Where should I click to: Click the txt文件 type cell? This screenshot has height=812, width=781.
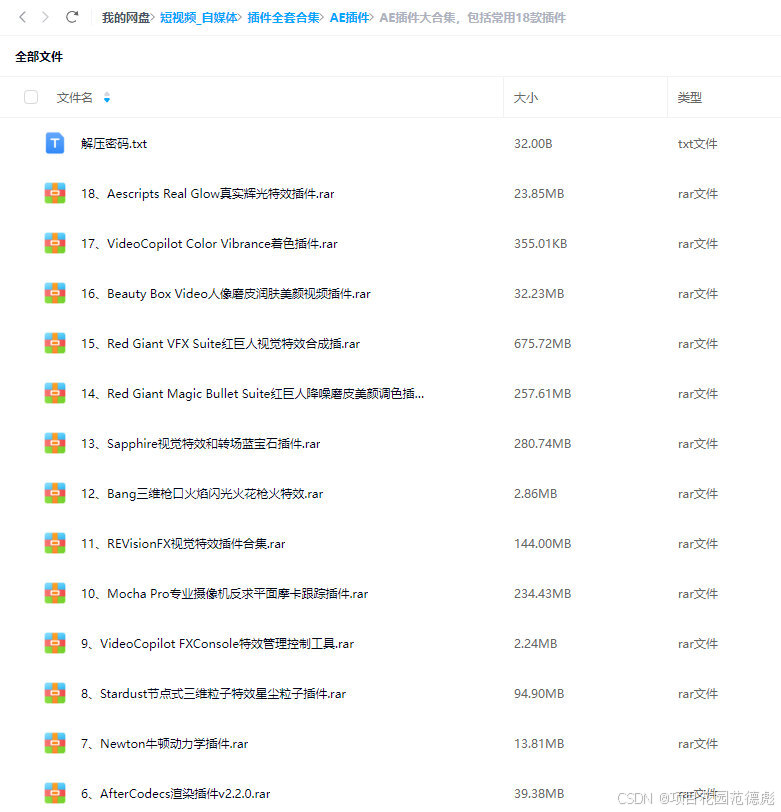pyautogui.click(x=698, y=143)
